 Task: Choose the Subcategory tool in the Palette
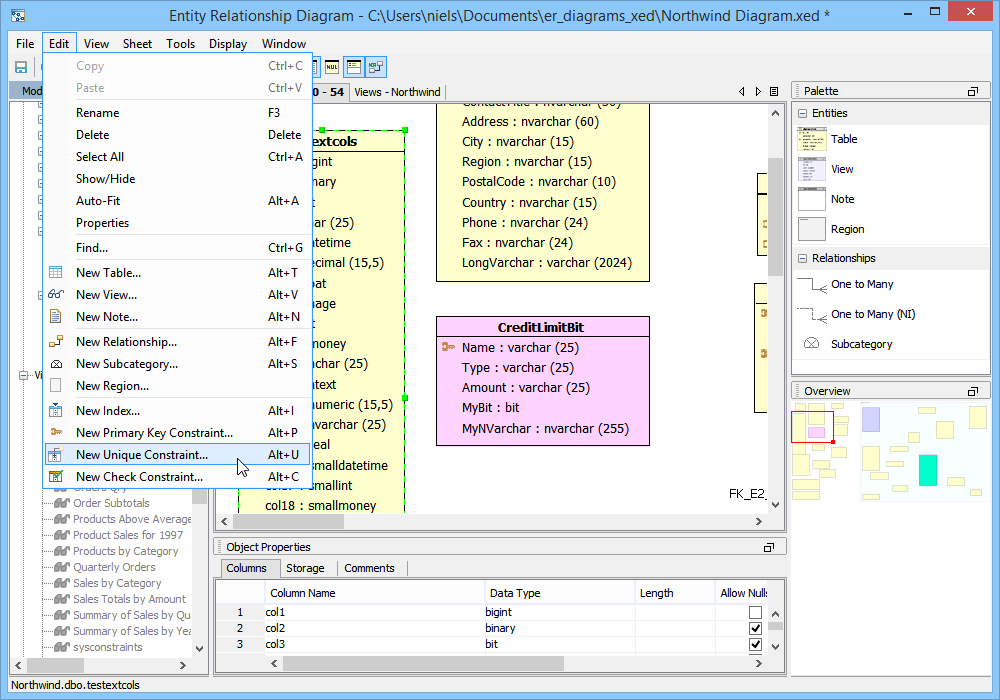pyautogui.click(x=861, y=345)
